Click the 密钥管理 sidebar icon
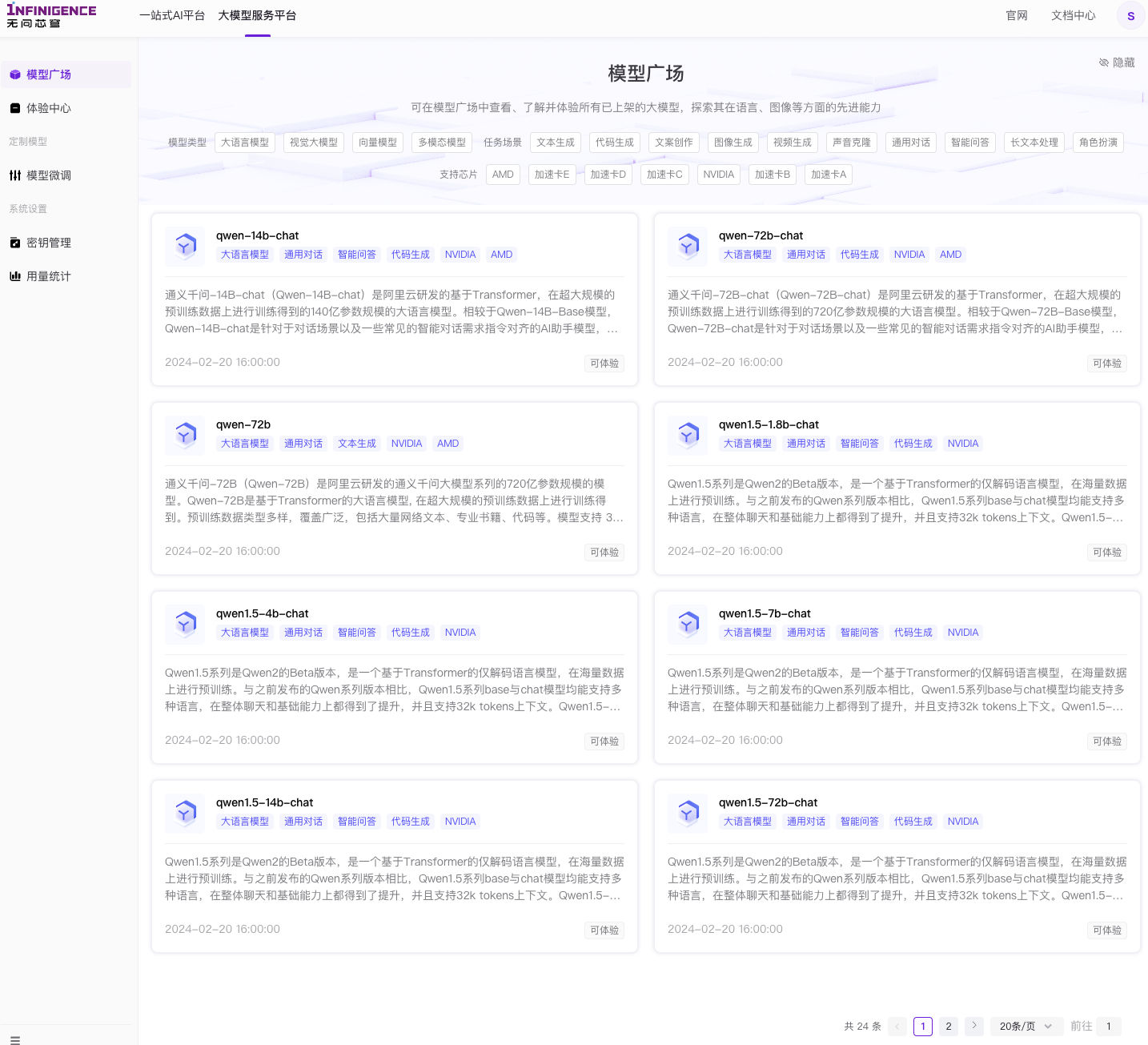 [15, 243]
